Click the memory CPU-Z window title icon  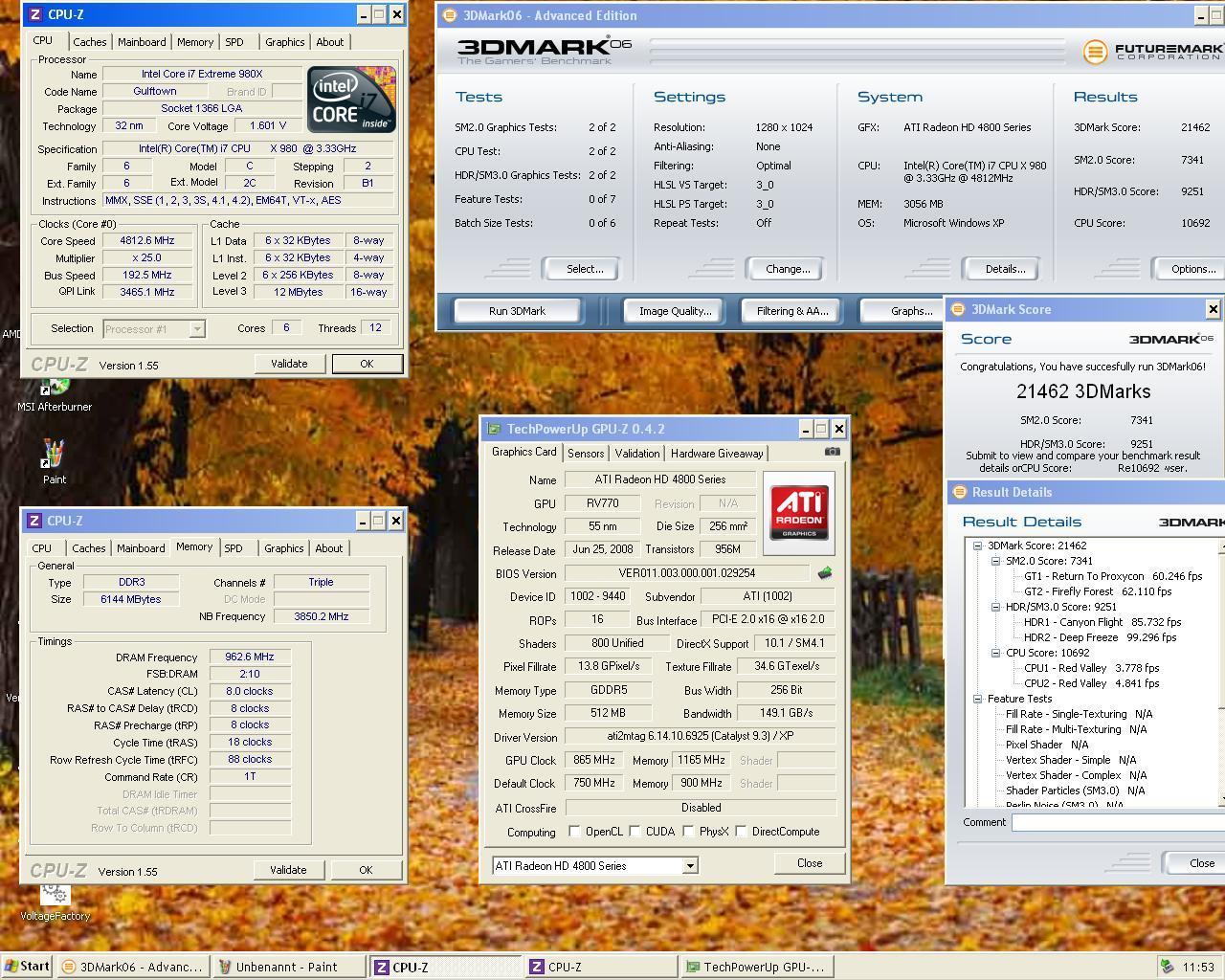coord(34,521)
